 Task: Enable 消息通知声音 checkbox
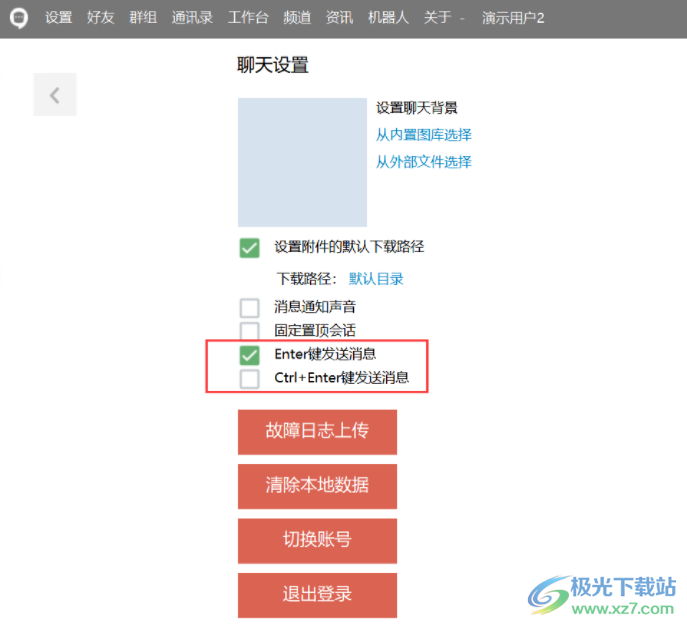pyautogui.click(x=249, y=308)
